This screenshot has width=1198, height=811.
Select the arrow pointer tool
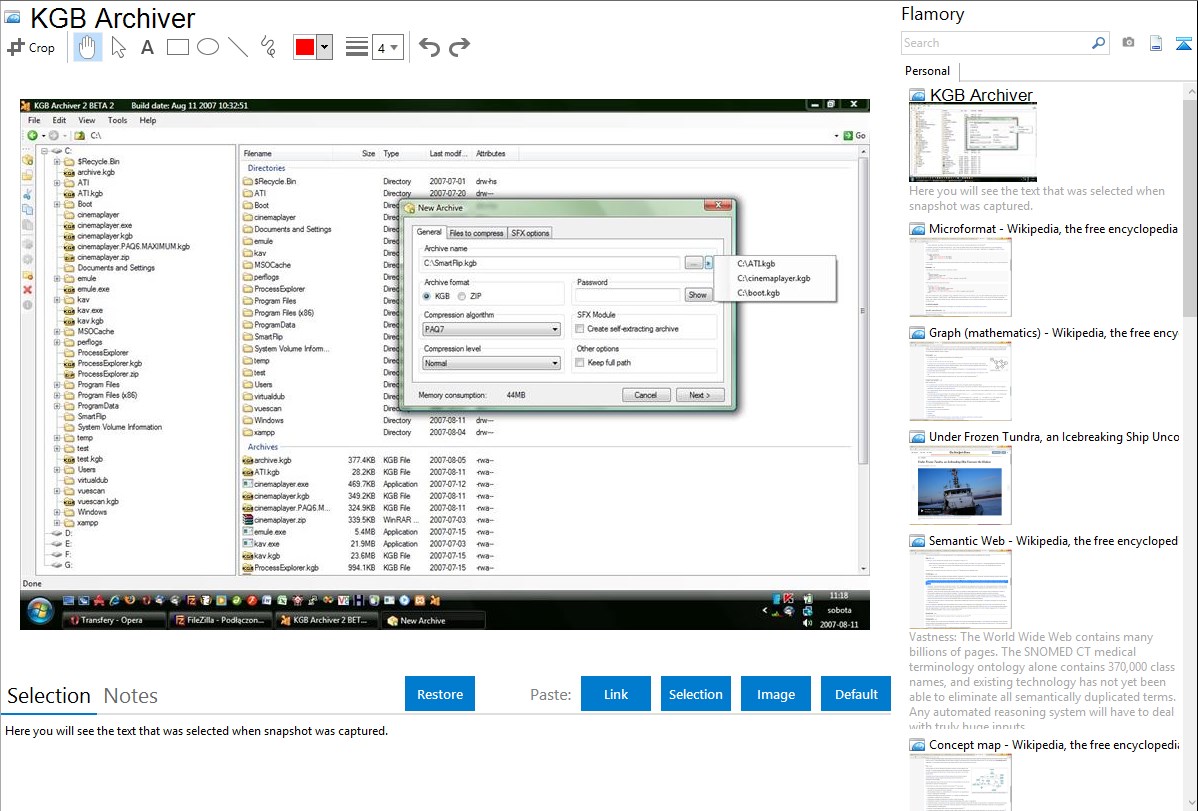(118, 47)
